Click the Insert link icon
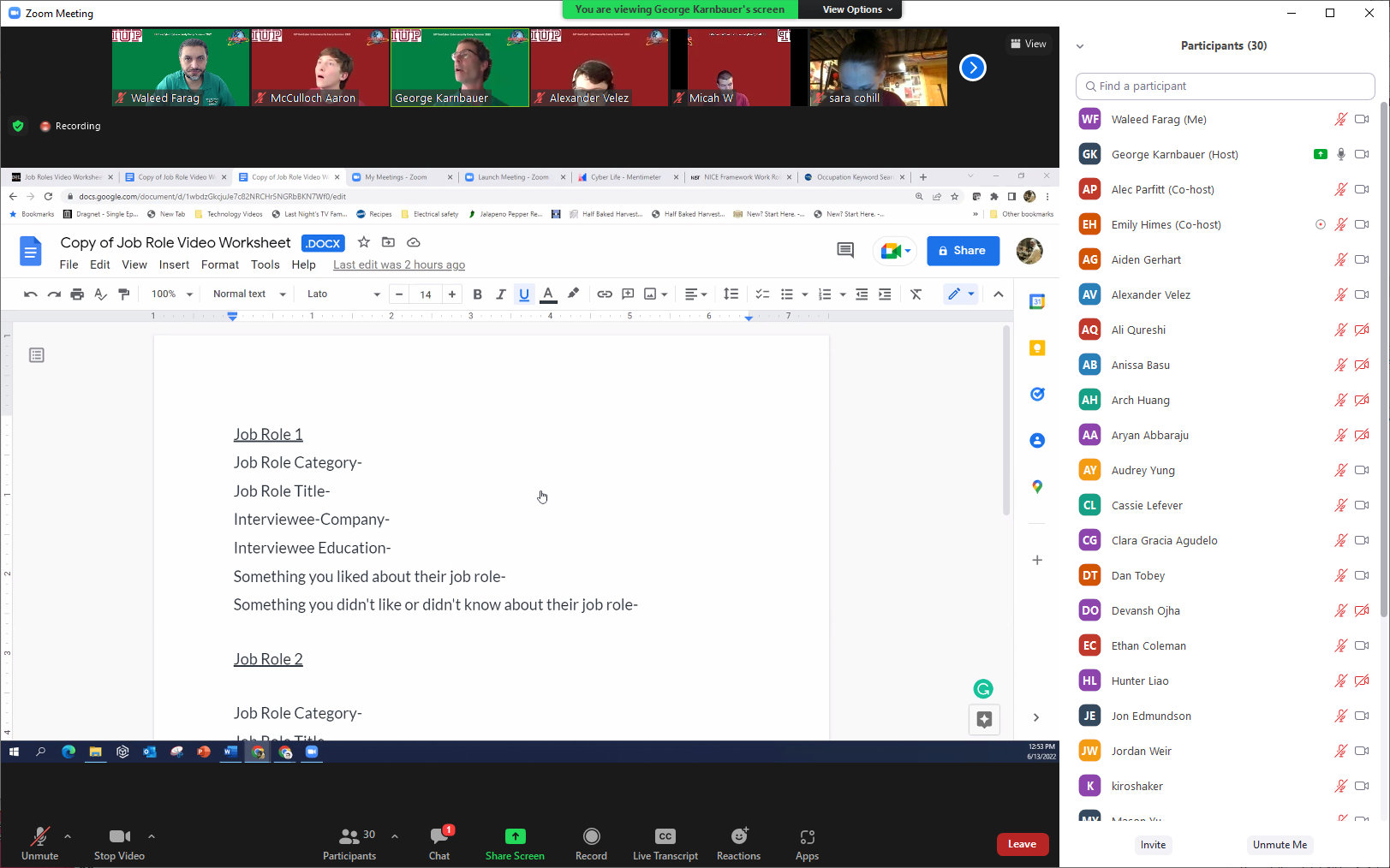 coord(605,294)
